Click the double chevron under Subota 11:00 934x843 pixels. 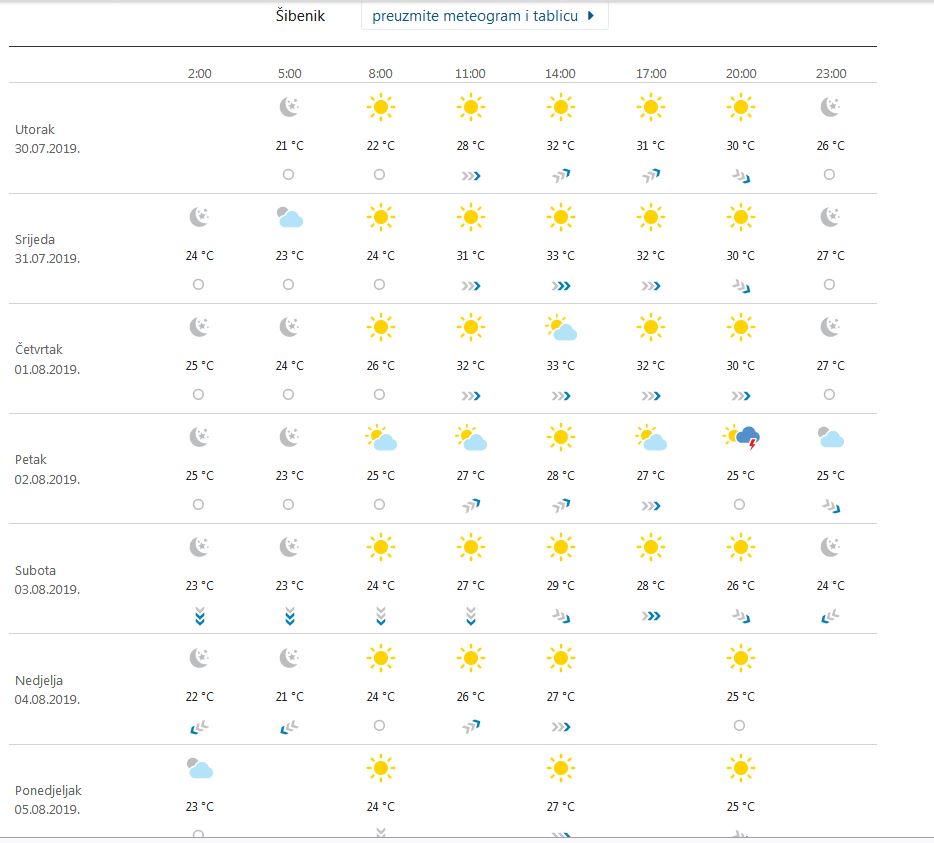point(470,616)
